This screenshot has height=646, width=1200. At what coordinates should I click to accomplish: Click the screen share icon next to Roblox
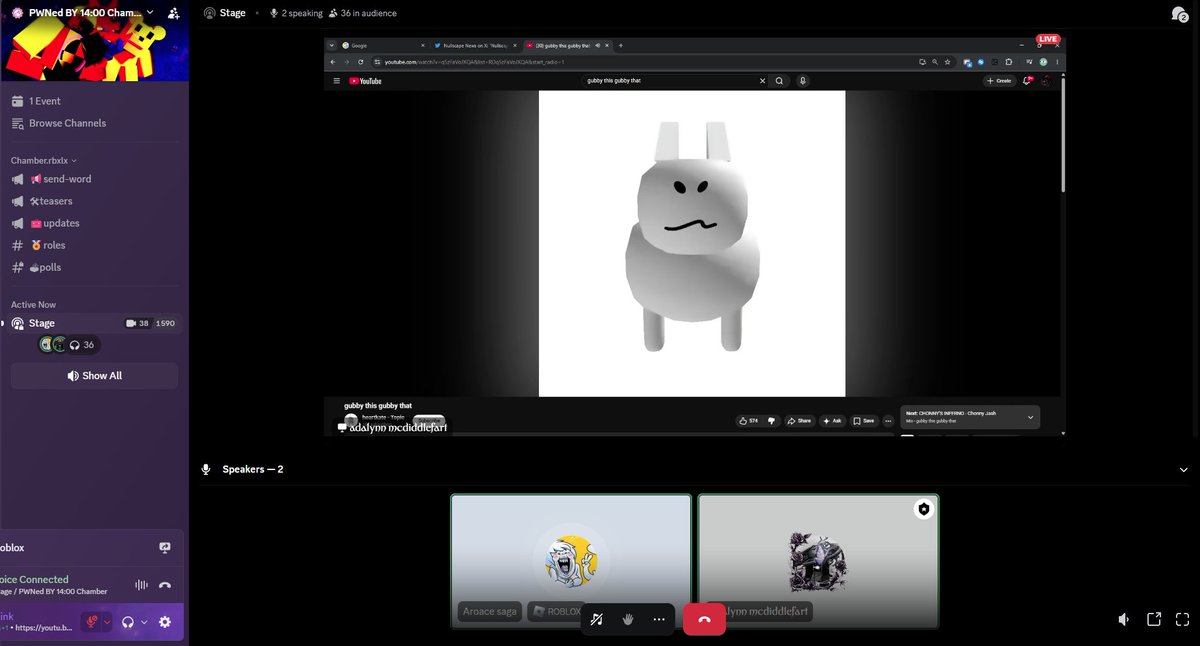point(164,548)
